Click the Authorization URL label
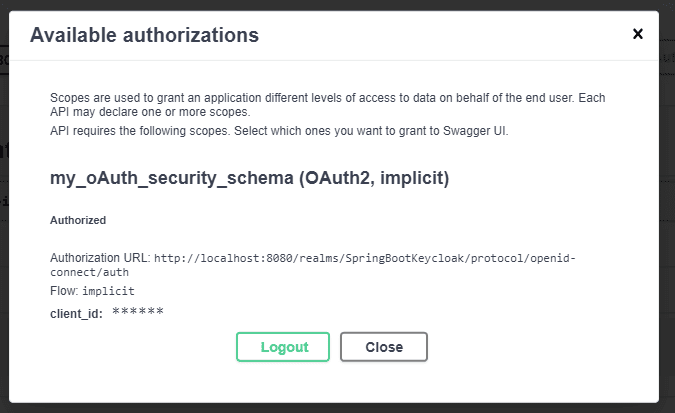675x413 pixels. click(100, 258)
